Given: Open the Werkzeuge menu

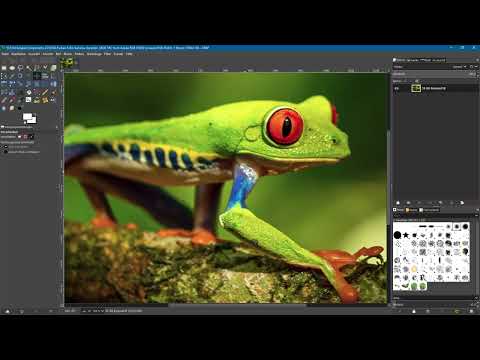Looking at the screenshot, I should 94,54.
